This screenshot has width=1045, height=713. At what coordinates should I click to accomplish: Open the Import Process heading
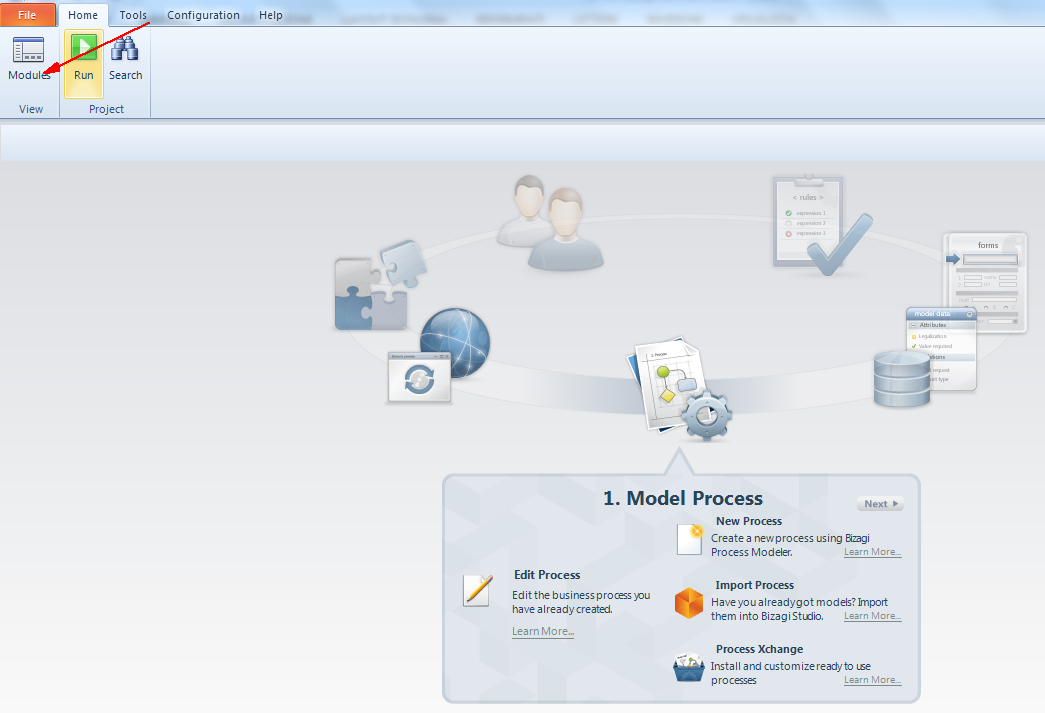[754, 585]
